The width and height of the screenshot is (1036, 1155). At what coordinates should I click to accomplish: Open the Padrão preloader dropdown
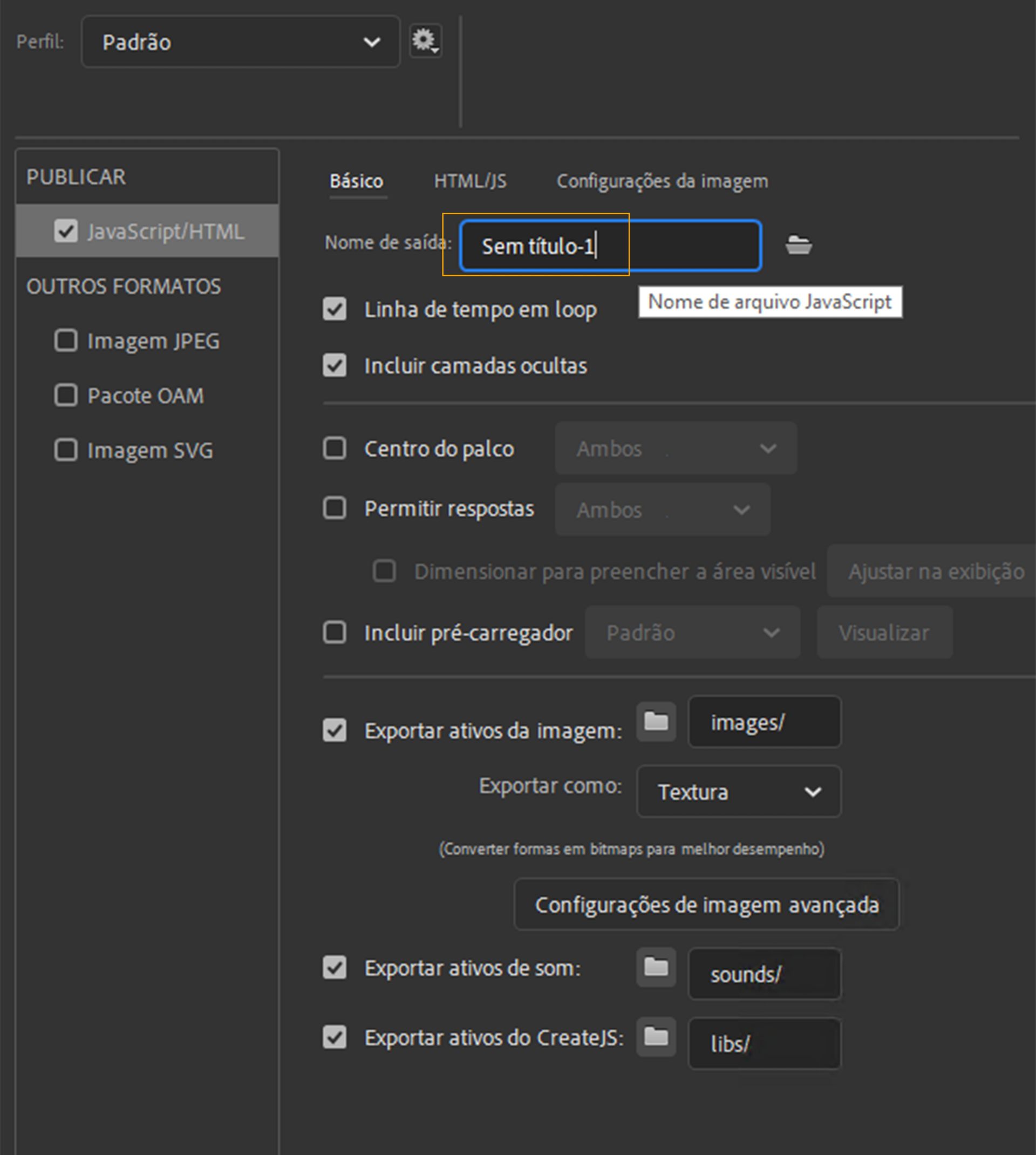point(692,632)
